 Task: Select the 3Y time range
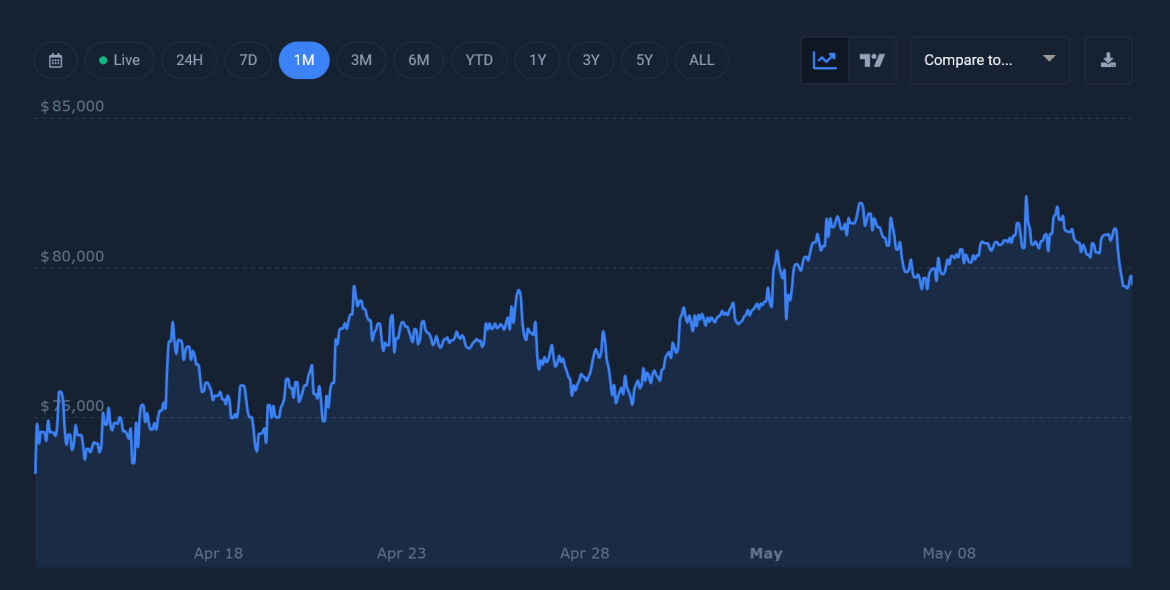[591, 60]
